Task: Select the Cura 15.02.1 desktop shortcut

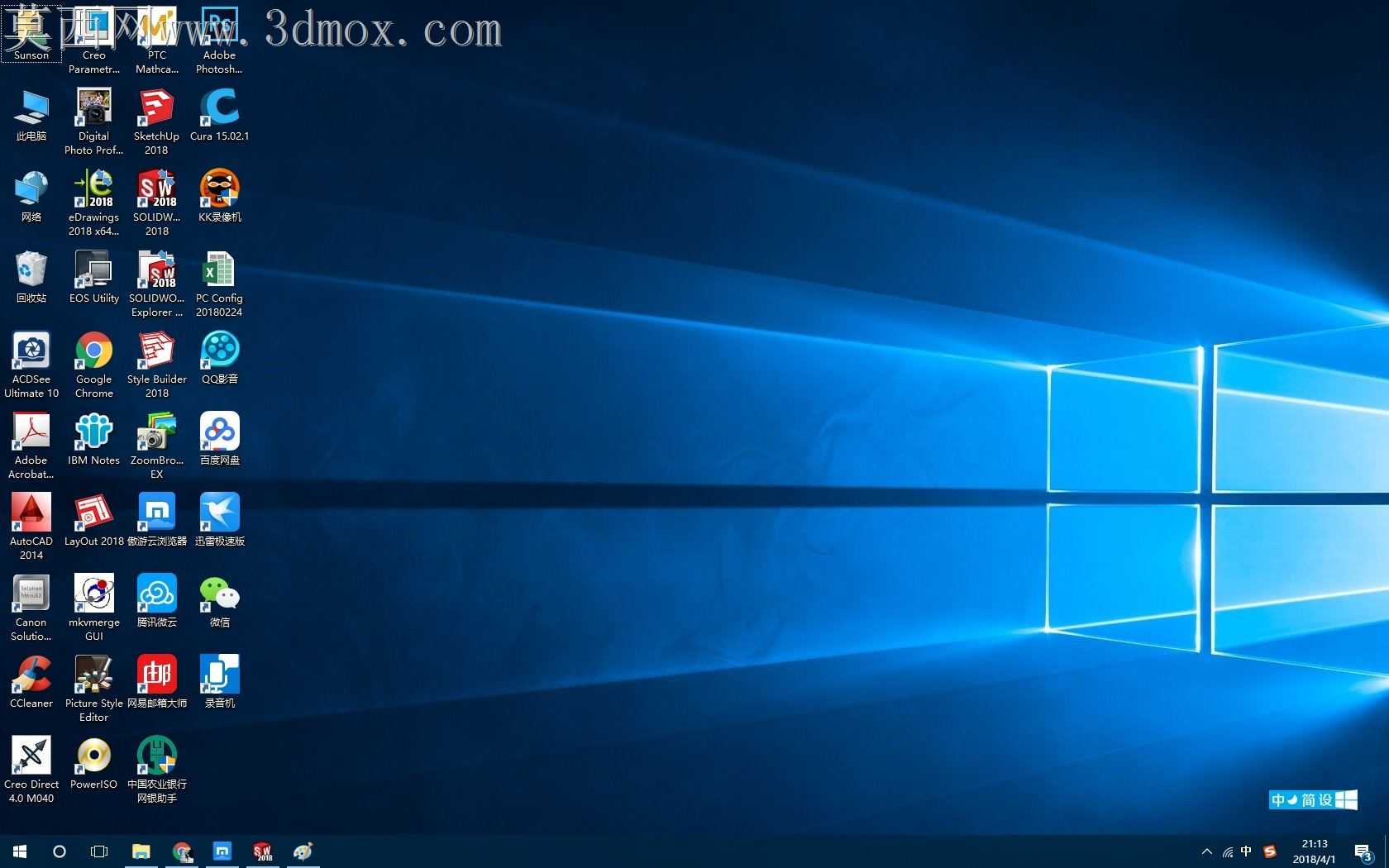Action: [x=219, y=115]
